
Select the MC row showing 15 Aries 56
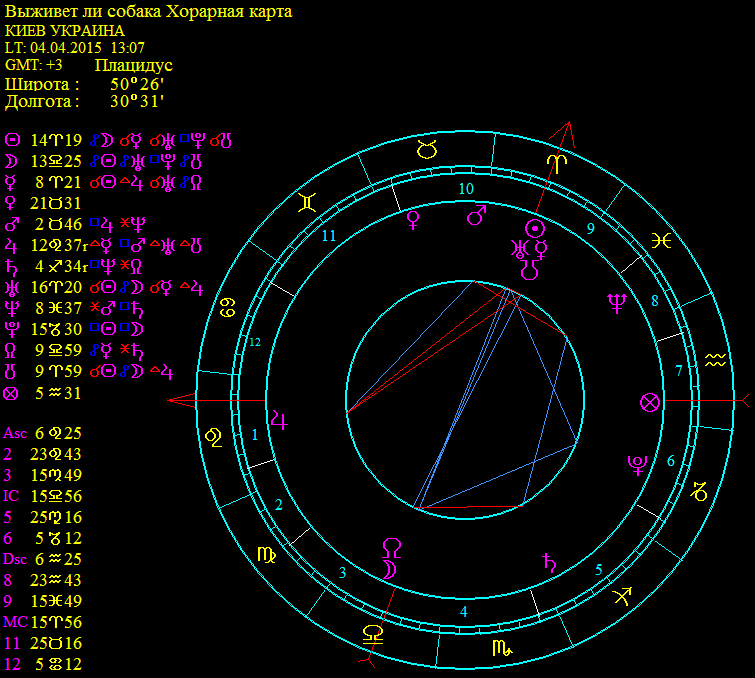coord(43,622)
